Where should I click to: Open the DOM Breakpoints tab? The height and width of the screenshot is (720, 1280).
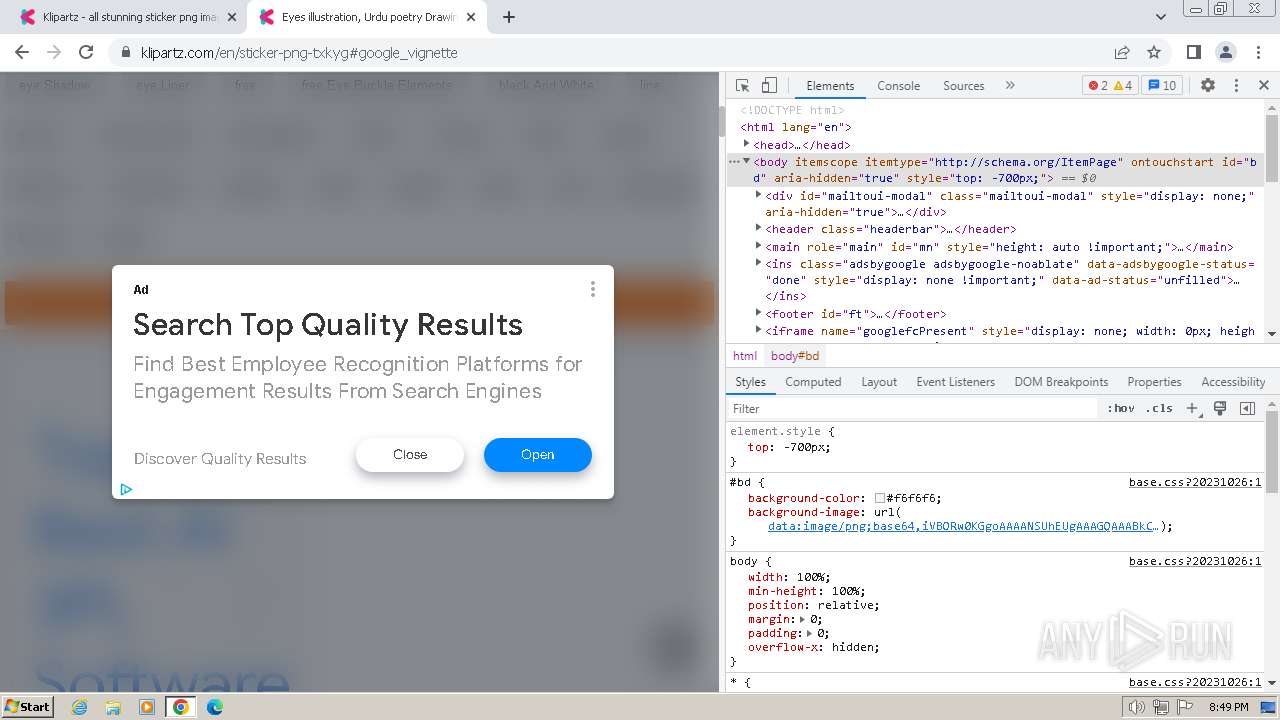click(x=1061, y=382)
